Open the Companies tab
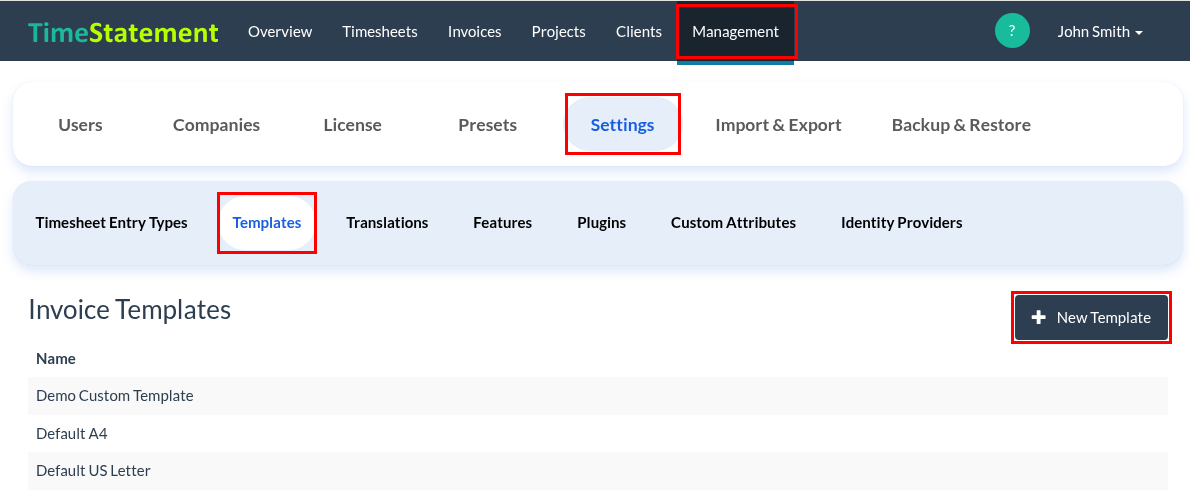The width and height of the screenshot is (1190, 494). (x=216, y=125)
